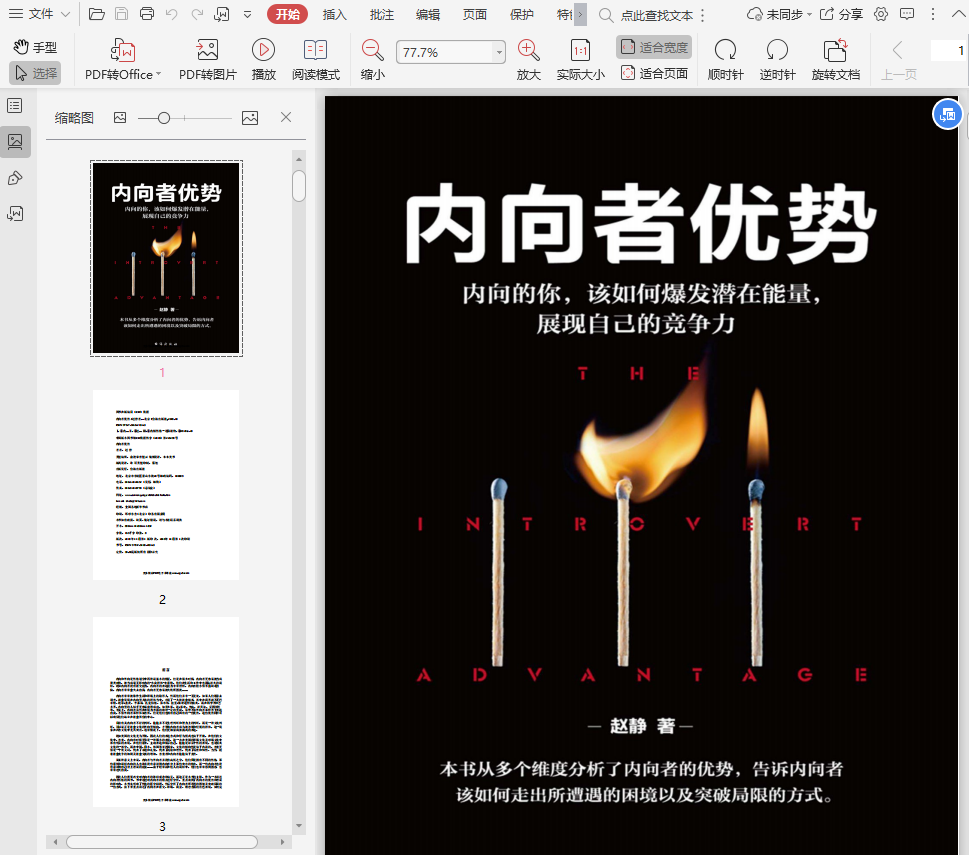Screen dimensions: 969x855
Task: Open the annotations sidebar pen icon
Action: 15,179
